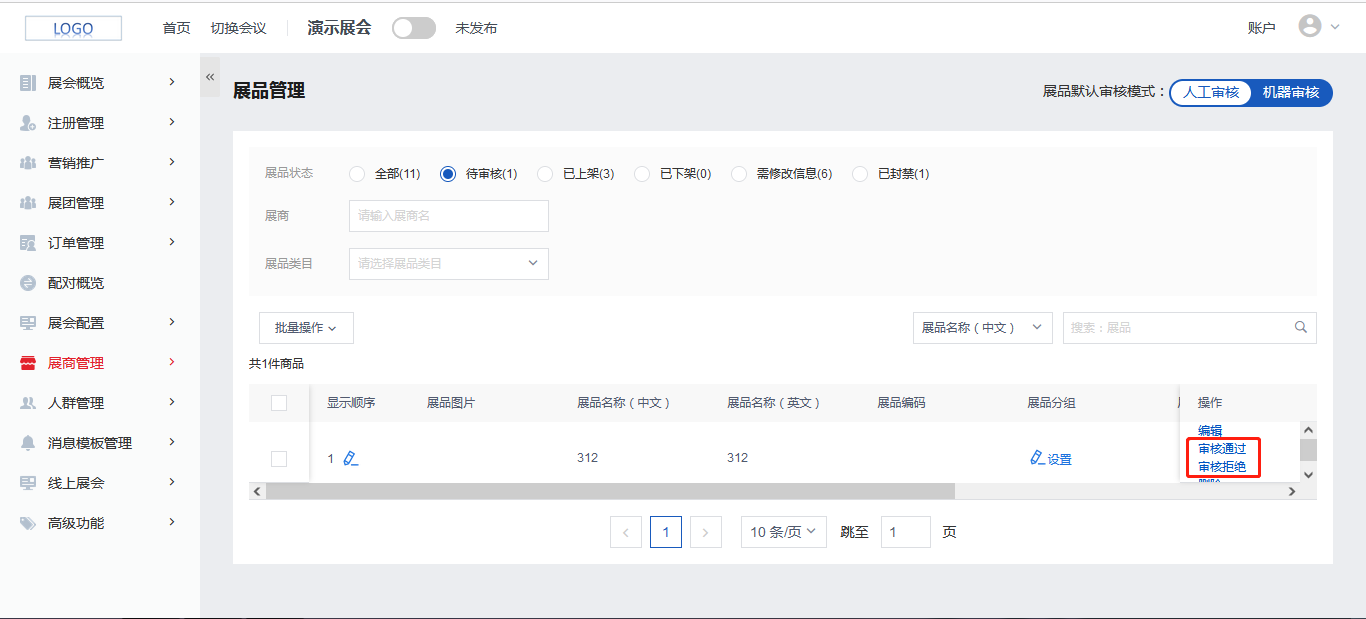Image resolution: width=1366 pixels, height=619 pixels.
Task: Open 订单管理 in the sidebar menu
Action: [76, 243]
